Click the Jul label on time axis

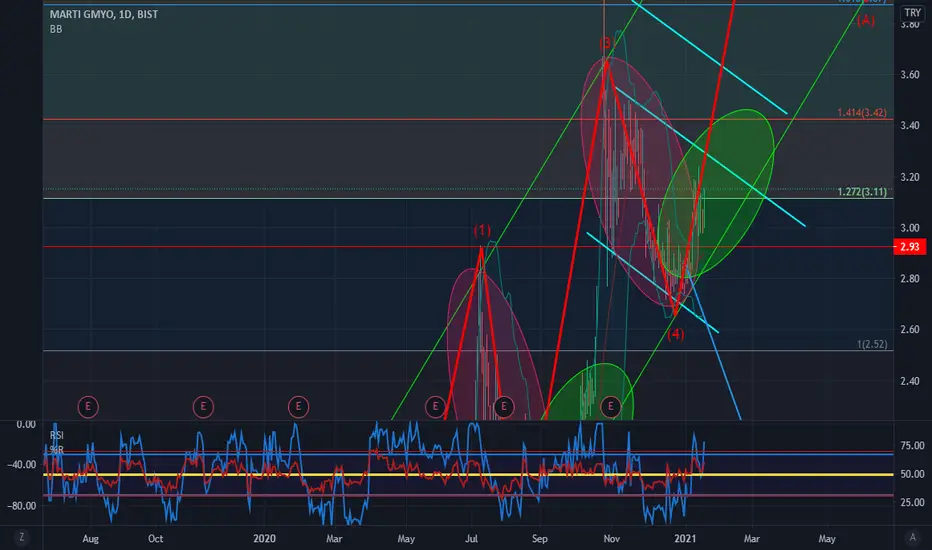(x=471, y=538)
